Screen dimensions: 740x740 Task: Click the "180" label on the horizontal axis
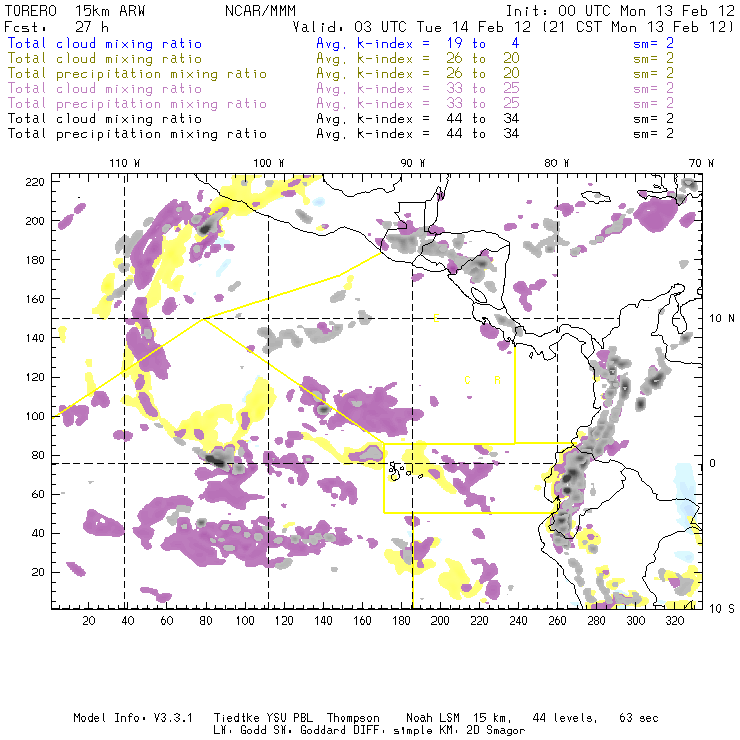click(401, 621)
